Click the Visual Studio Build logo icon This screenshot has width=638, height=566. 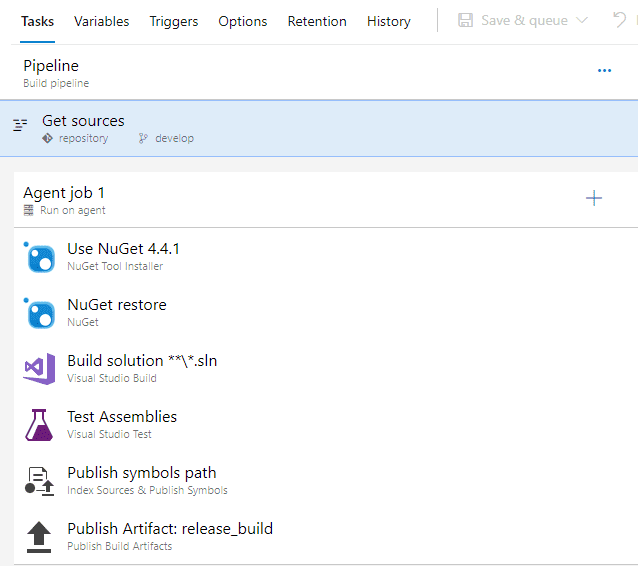(39, 369)
